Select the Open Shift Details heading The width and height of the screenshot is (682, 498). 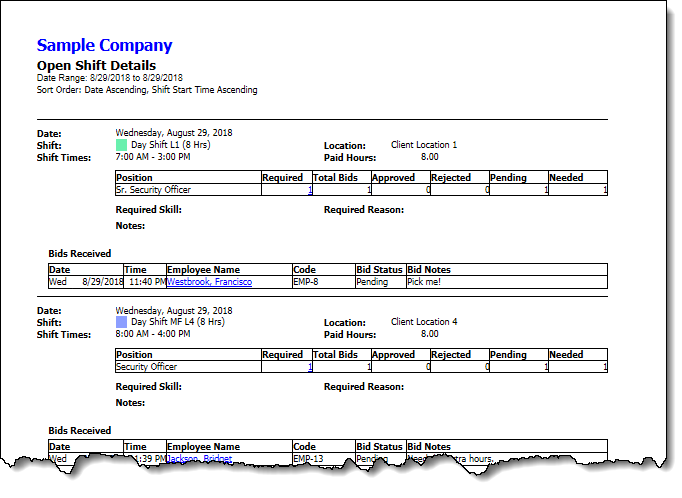(96, 65)
